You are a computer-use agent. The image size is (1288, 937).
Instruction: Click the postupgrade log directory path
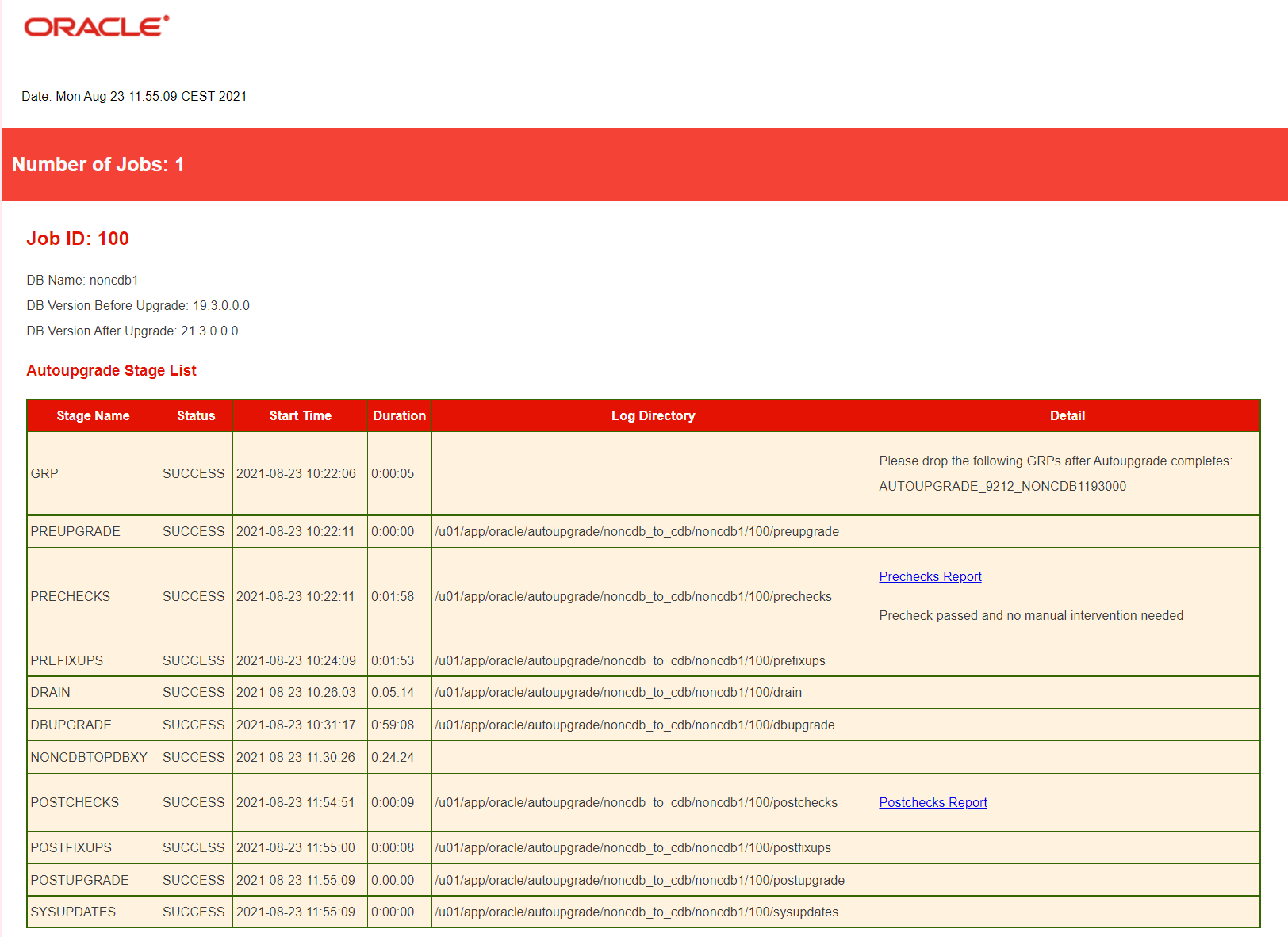639,880
